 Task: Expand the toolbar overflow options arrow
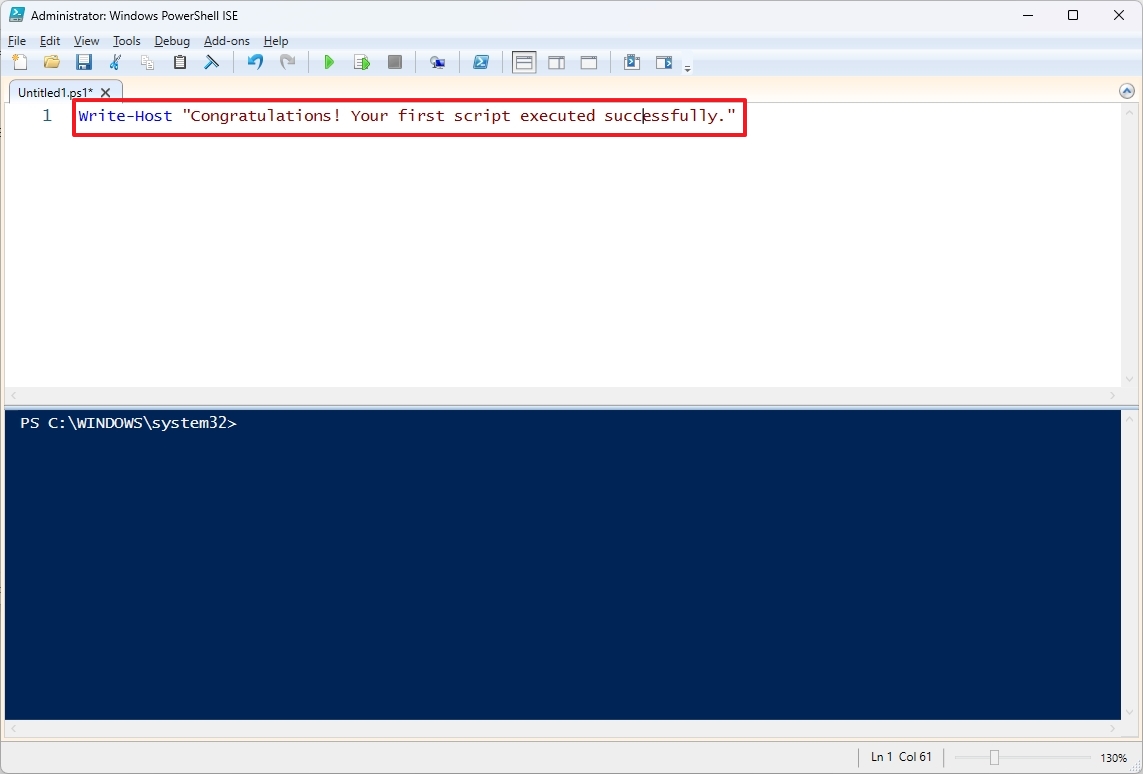[x=687, y=69]
